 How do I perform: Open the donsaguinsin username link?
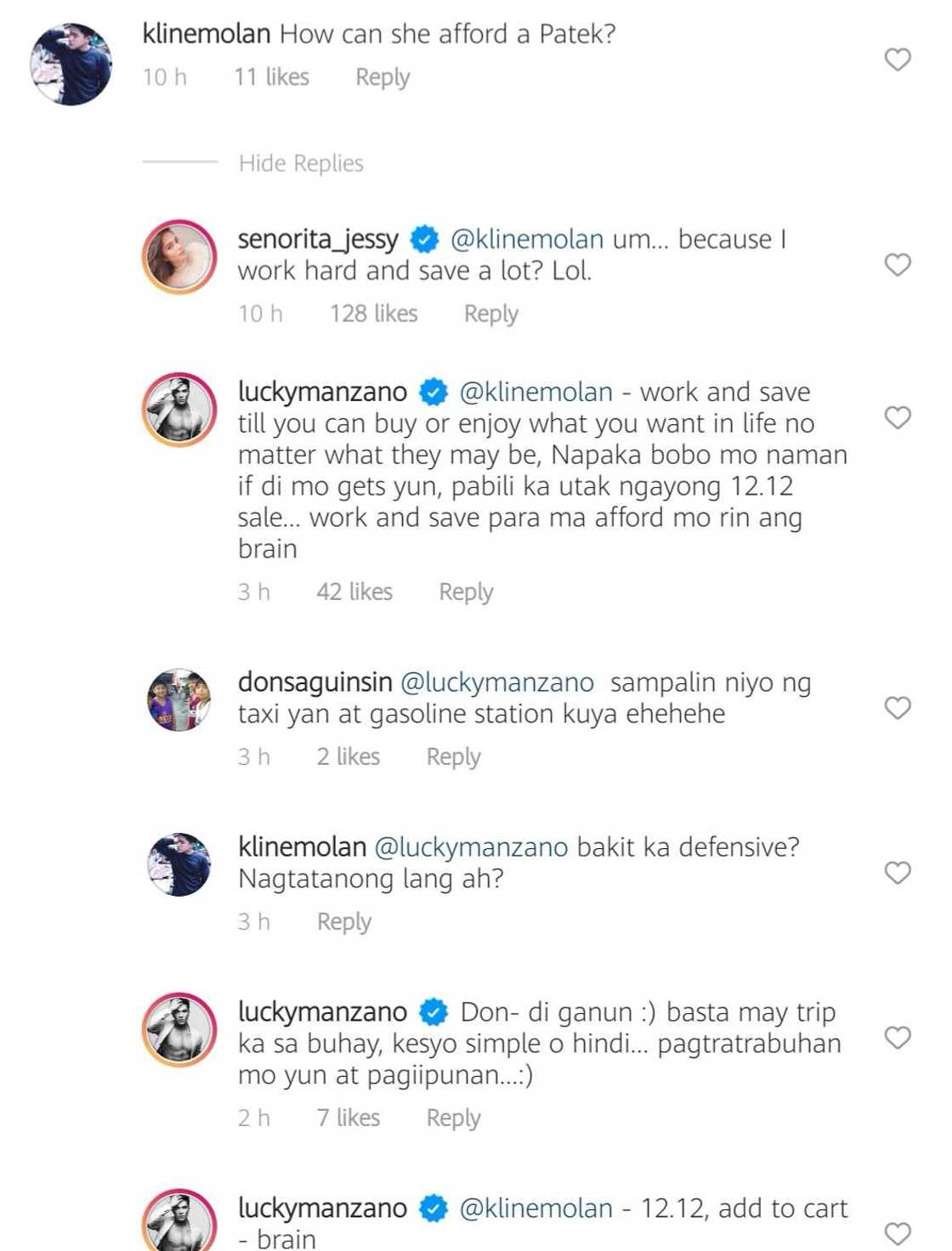pyautogui.click(x=314, y=682)
